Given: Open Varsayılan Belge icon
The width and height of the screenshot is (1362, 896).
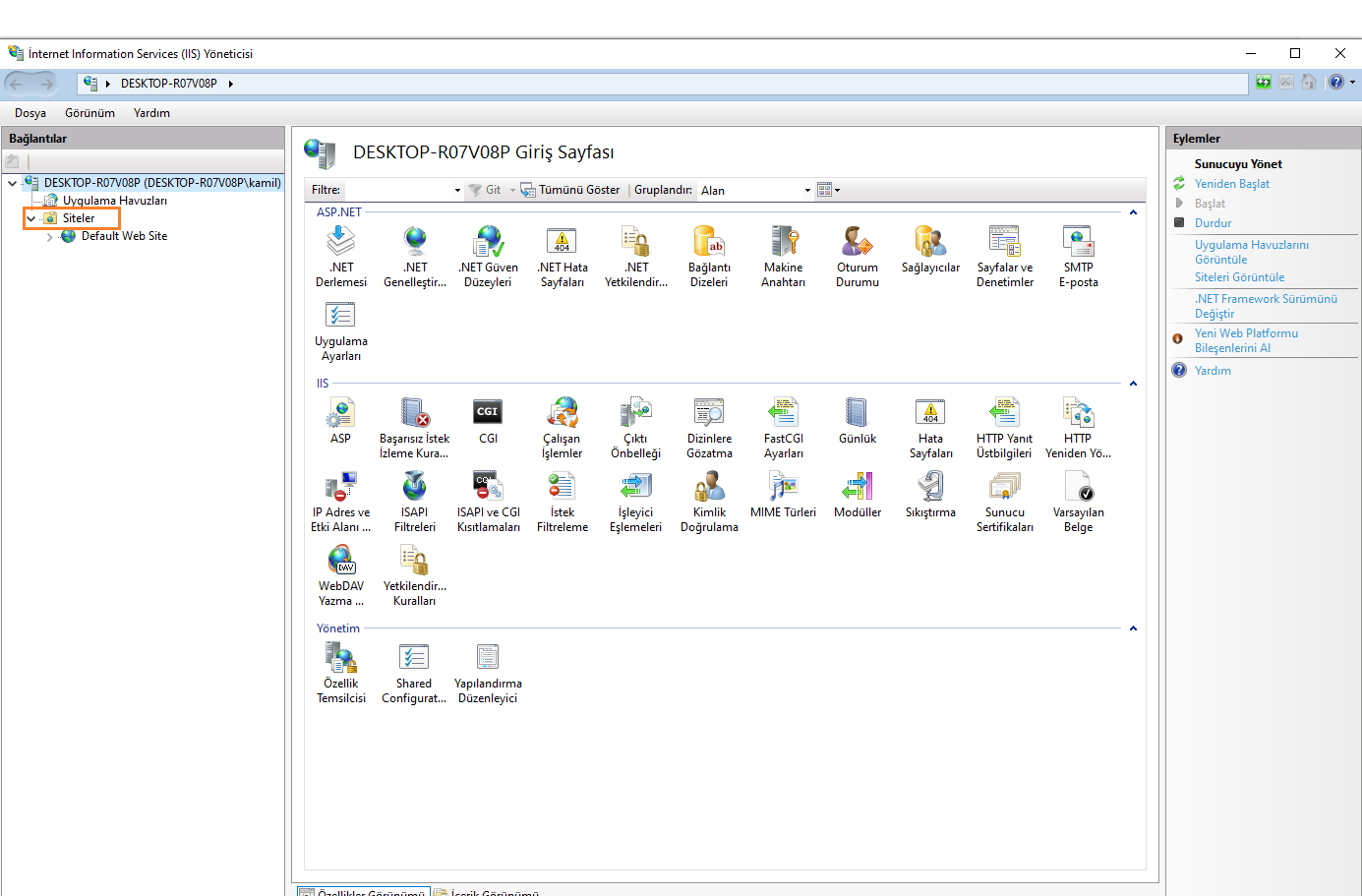Looking at the screenshot, I should pyautogui.click(x=1079, y=486).
